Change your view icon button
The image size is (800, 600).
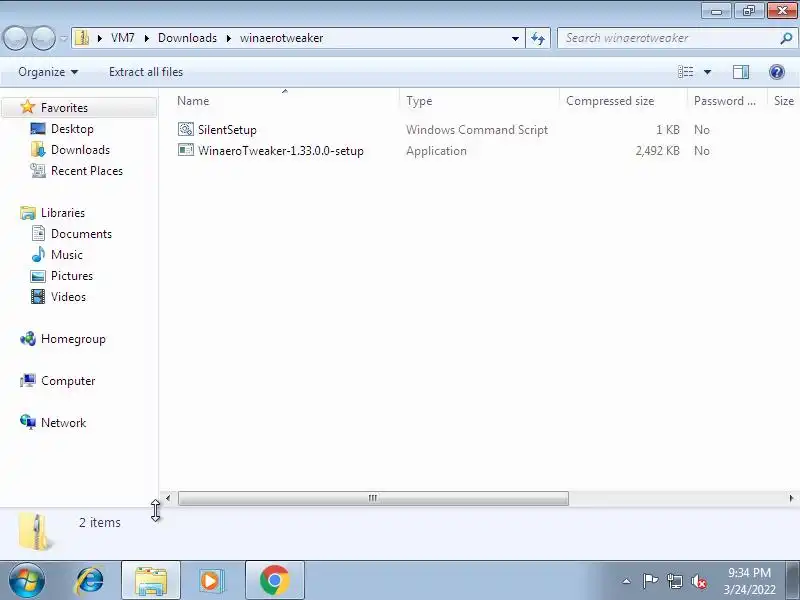coord(686,72)
